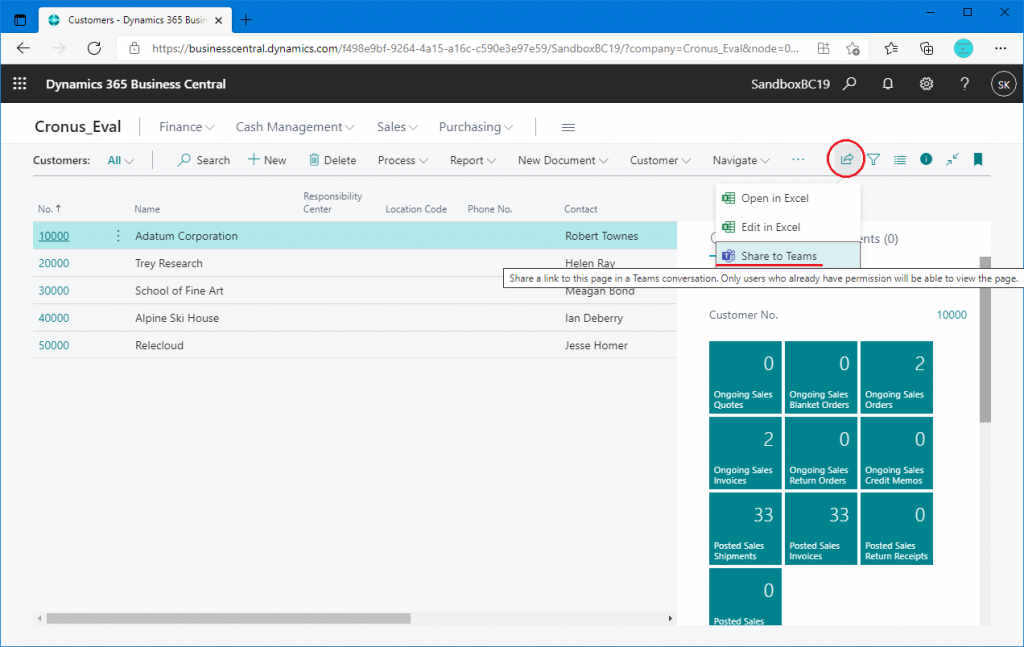The width and height of the screenshot is (1024, 647).
Task: Switch list layout view icon
Action: (x=900, y=159)
